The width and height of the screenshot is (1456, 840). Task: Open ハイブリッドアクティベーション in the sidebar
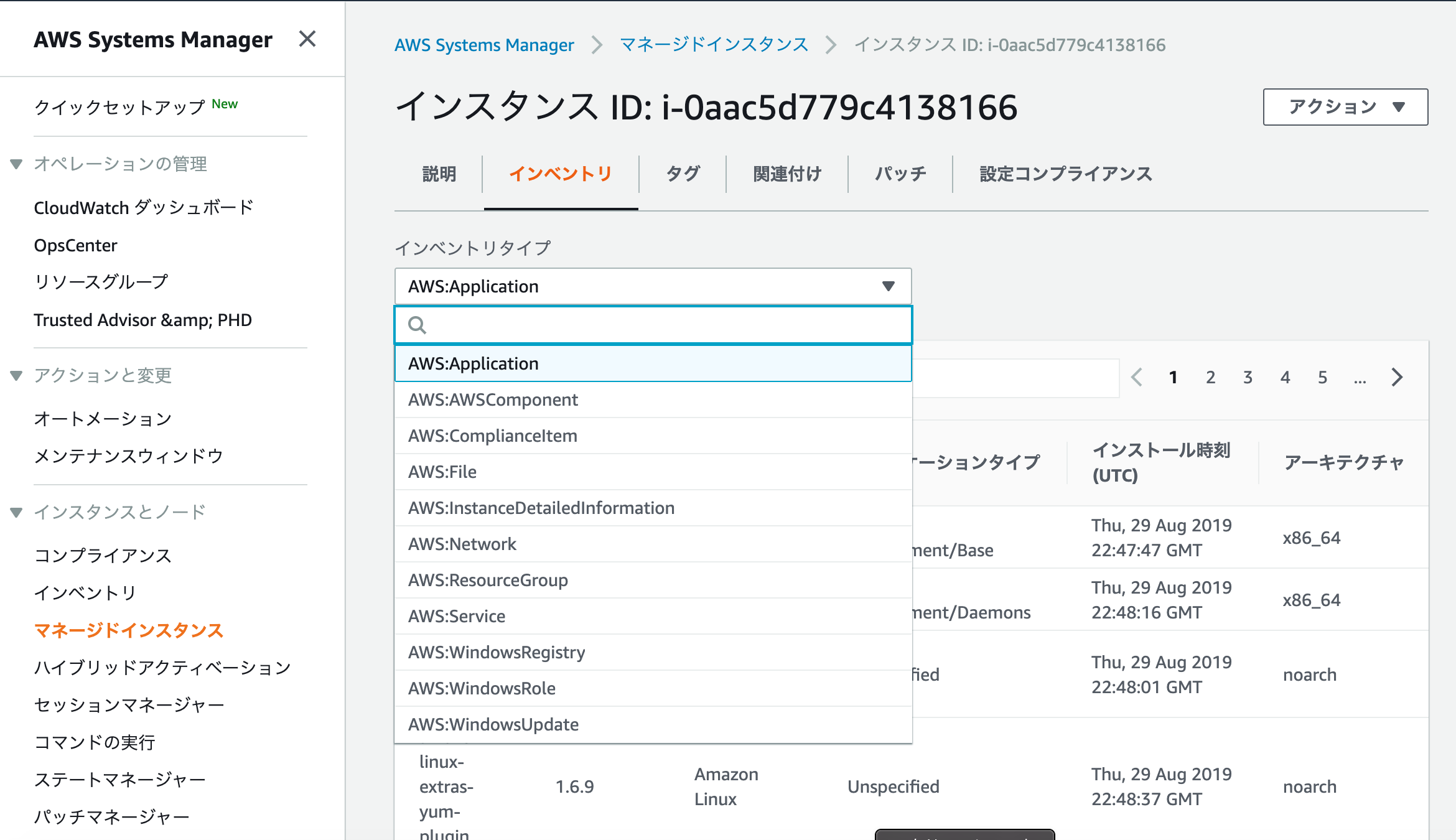162,668
